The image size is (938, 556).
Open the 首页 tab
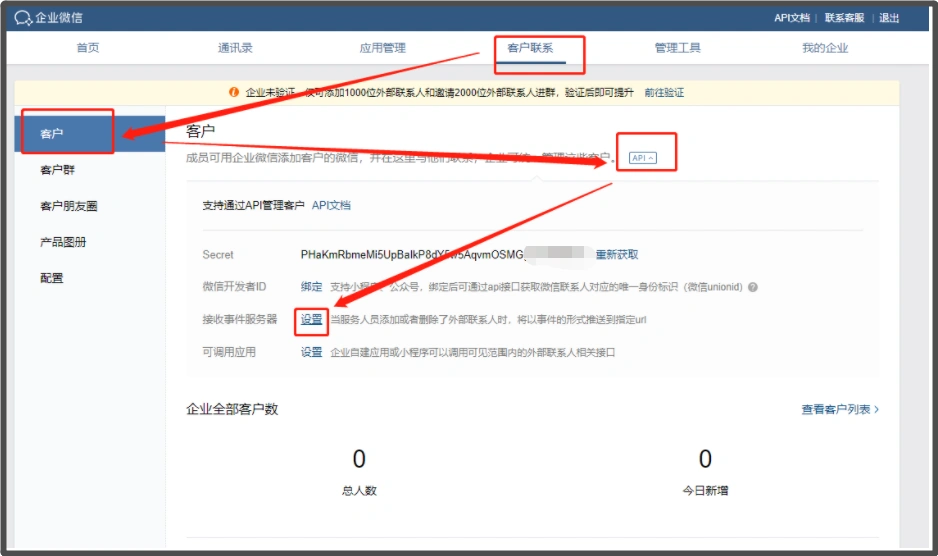click(88, 48)
